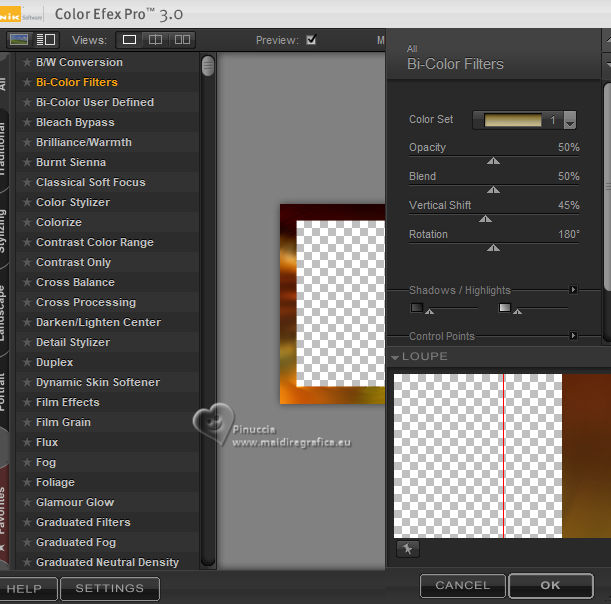The image size is (611, 604).
Task: Toggle favorite star for Contrast Only
Action: 26,262
